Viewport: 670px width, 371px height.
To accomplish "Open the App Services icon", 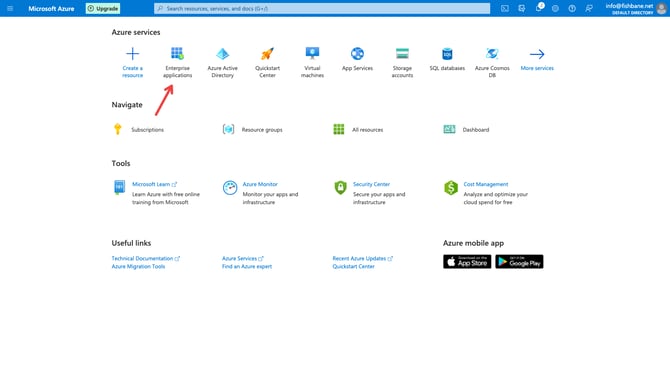I will point(357,54).
